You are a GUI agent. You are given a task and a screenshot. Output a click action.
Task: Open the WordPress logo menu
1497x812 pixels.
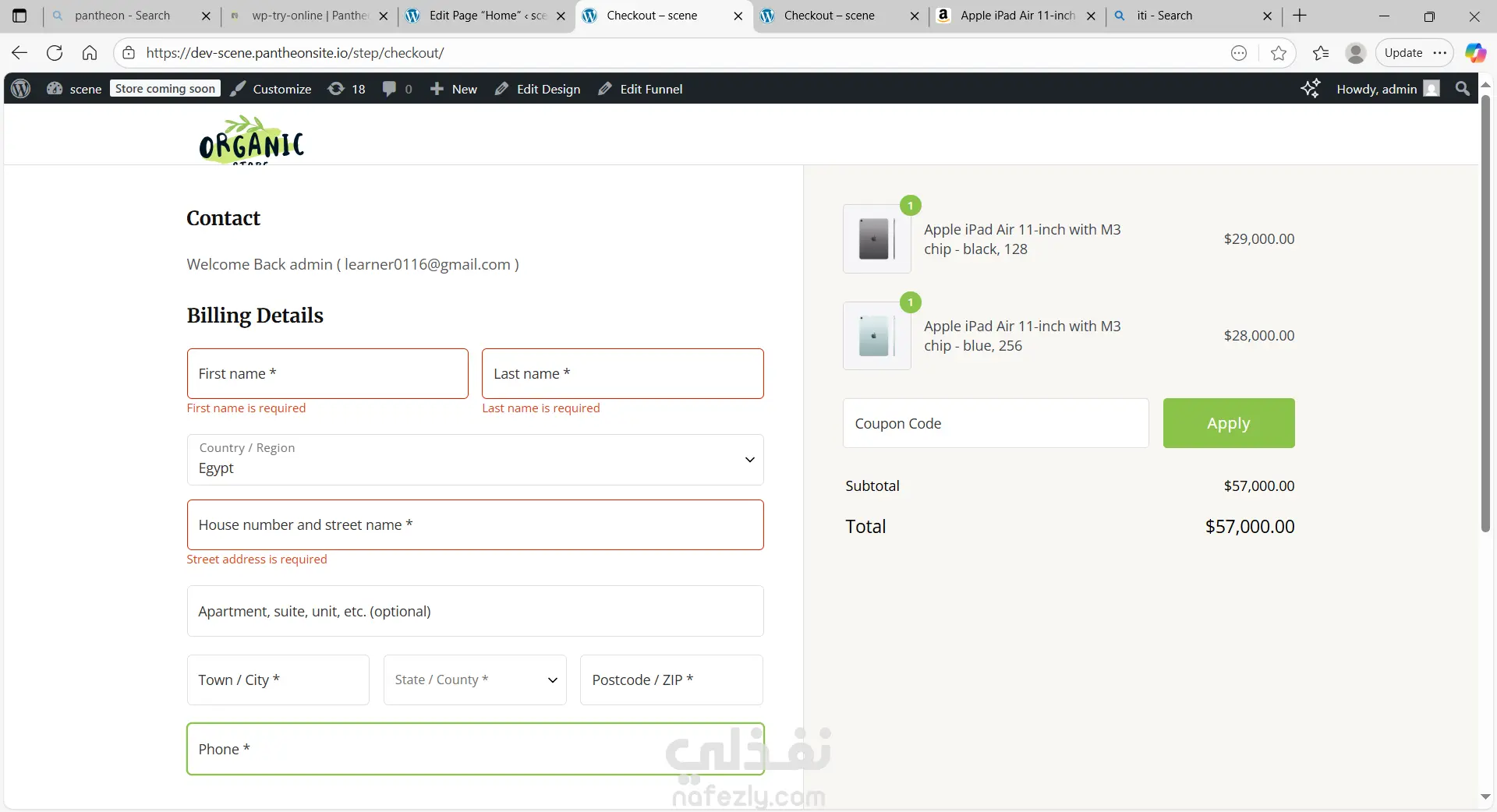pyautogui.click(x=21, y=89)
